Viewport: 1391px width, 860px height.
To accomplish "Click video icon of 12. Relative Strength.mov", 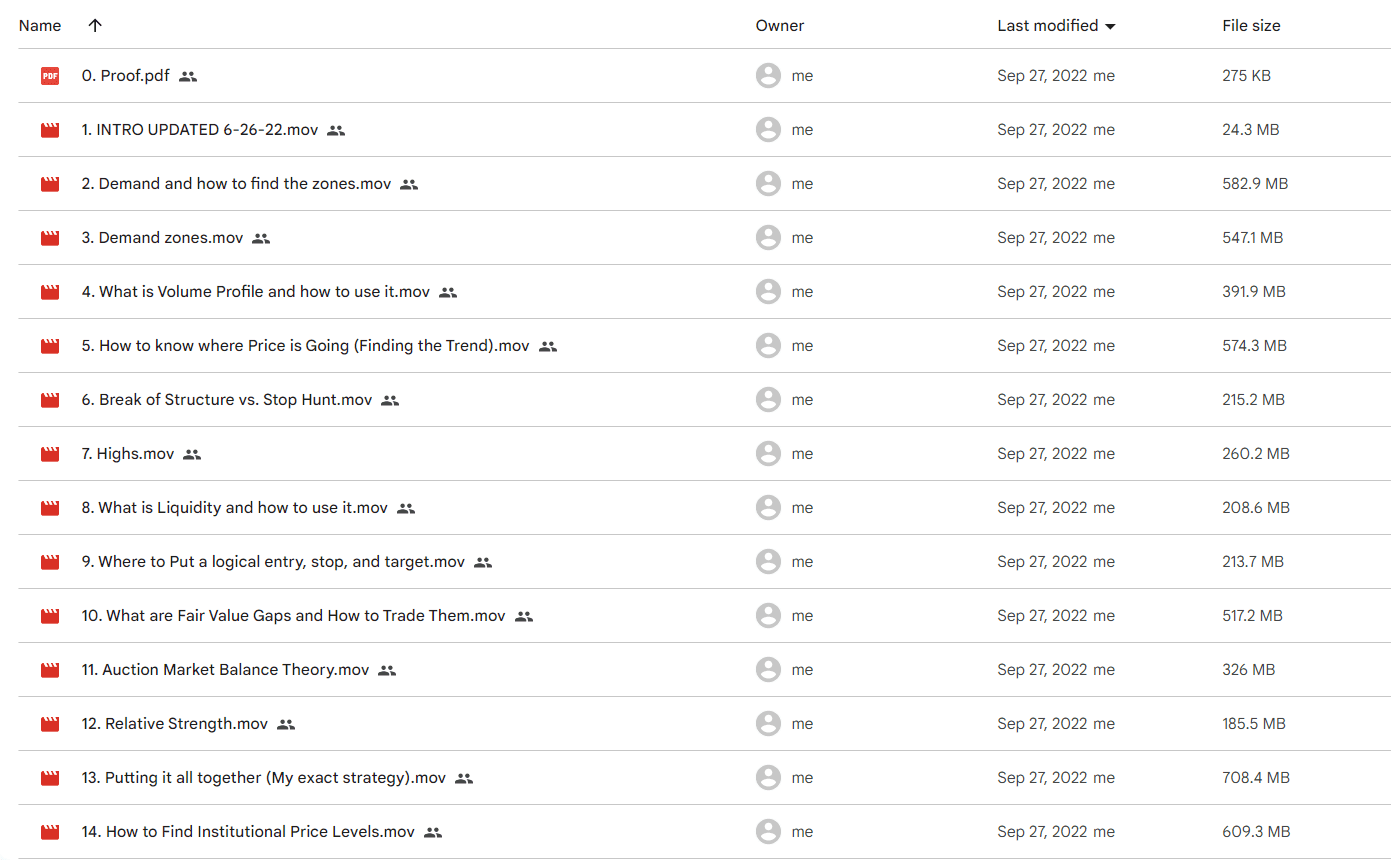I will pos(50,724).
